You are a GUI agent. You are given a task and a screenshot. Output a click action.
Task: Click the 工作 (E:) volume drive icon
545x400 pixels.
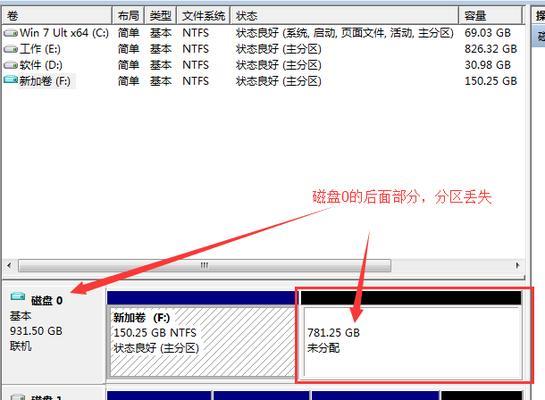(10, 49)
